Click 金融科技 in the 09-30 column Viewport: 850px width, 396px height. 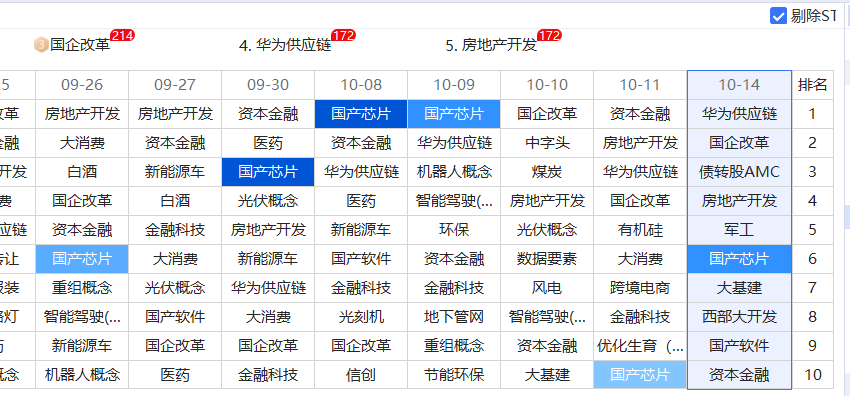tap(268, 375)
